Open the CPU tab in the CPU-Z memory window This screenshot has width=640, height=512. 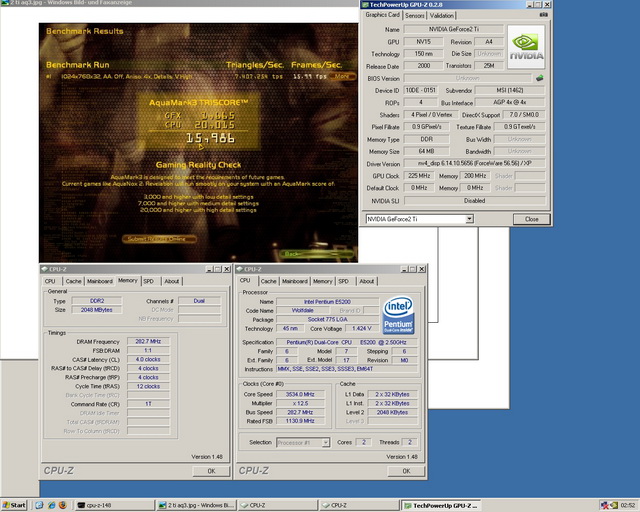[x=50, y=281]
